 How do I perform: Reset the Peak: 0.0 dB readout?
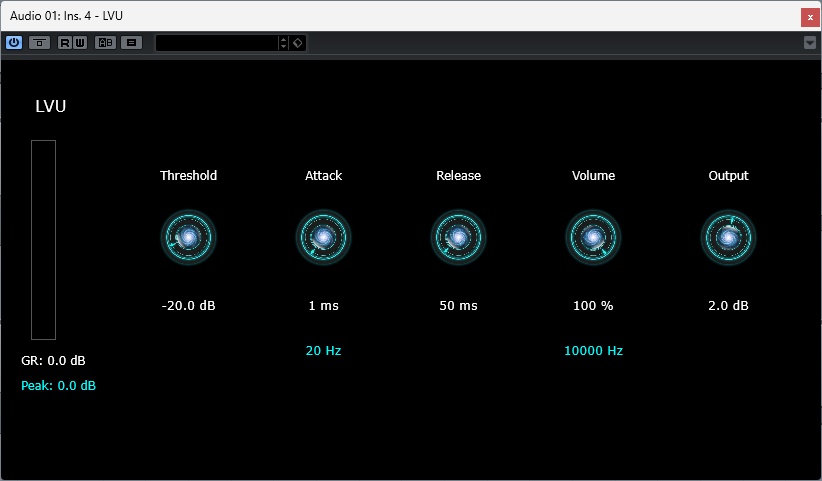click(x=58, y=386)
